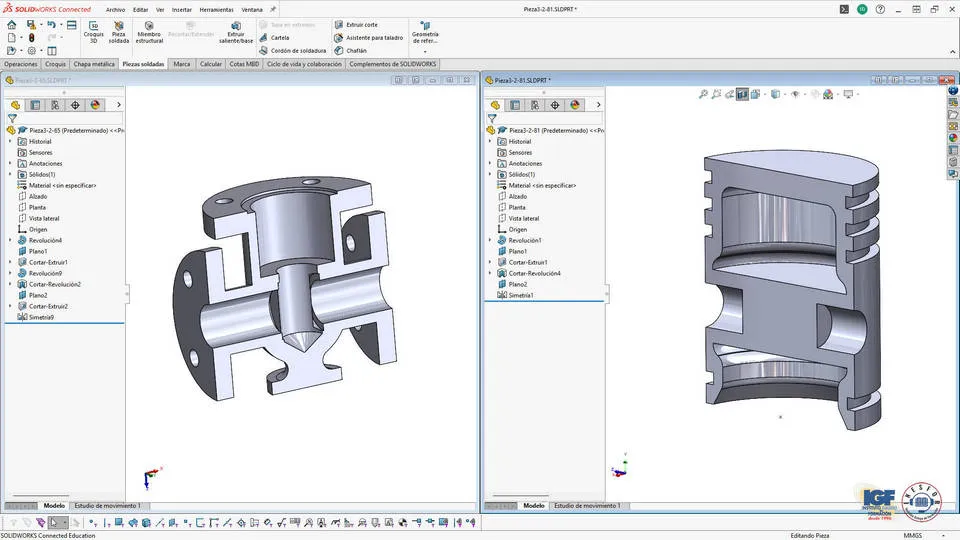This screenshot has height=540, width=960.
Task: Toggle Section view icon in view toolbar
Action: point(743,94)
